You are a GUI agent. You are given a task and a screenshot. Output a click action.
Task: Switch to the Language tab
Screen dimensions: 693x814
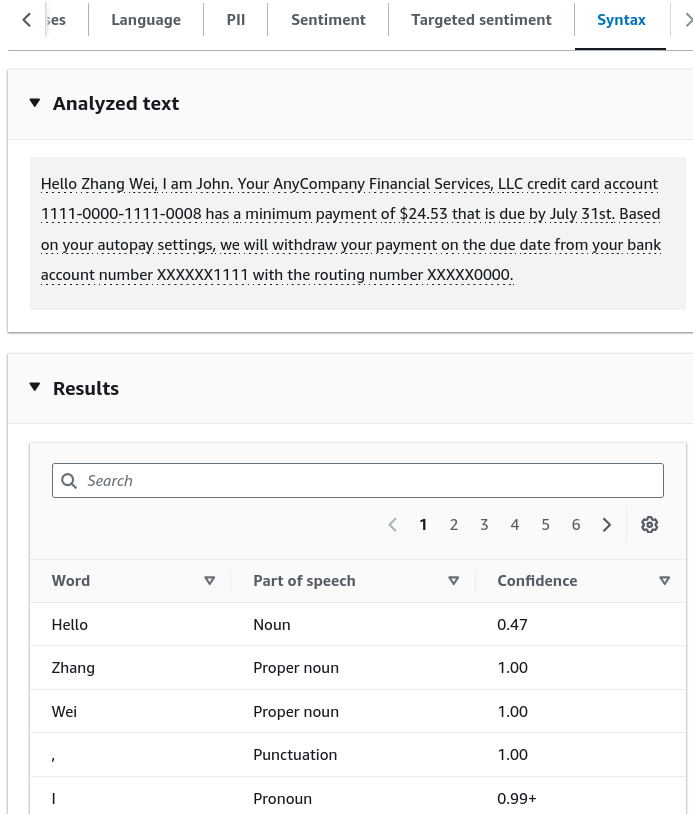coord(146,20)
